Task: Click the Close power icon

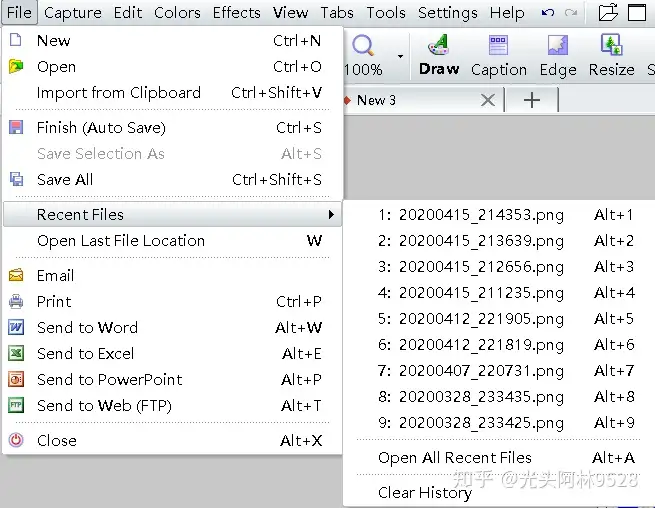Action: click(x=16, y=440)
